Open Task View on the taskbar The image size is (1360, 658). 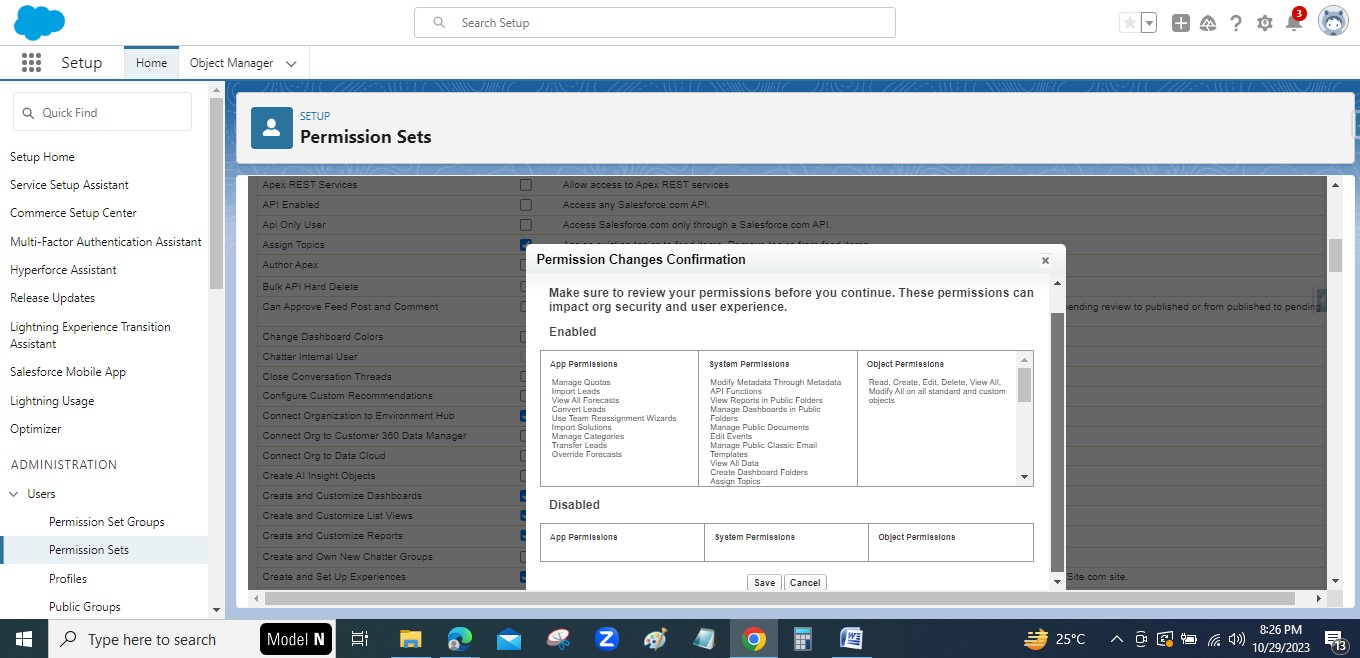(x=361, y=639)
